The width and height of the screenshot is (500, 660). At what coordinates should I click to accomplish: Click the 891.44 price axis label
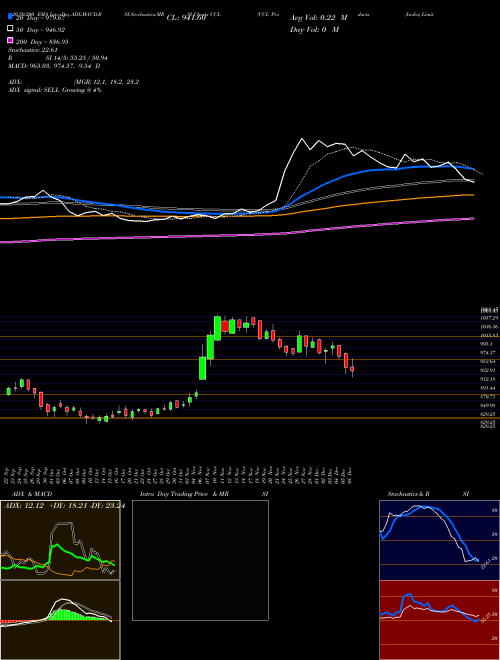tap(485, 388)
